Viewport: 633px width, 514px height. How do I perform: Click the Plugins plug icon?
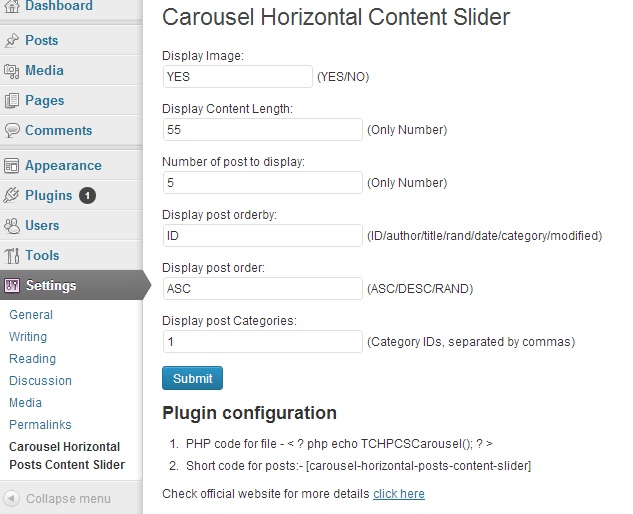[12, 195]
